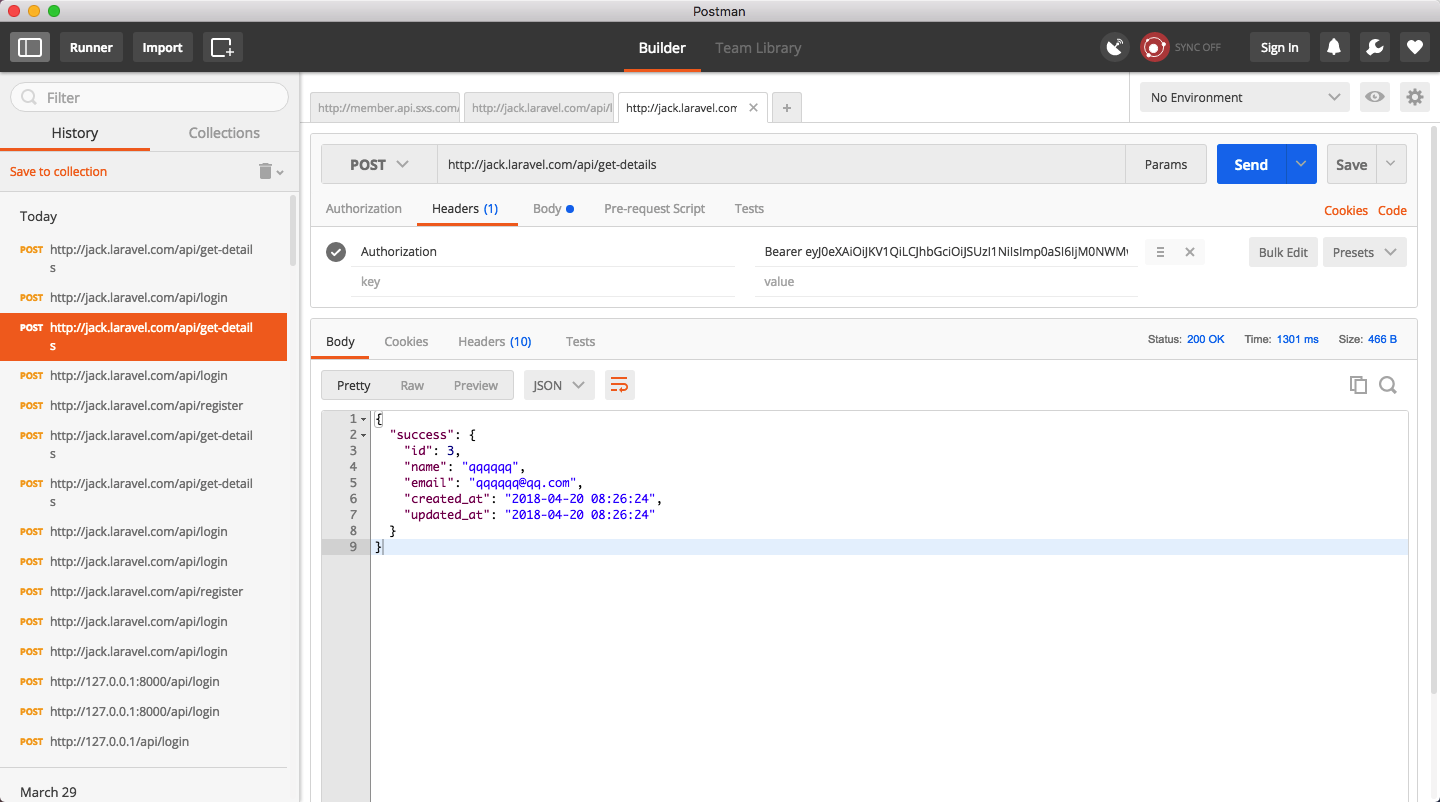This screenshot has height=802, width=1440.
Task: Open the Presets dropdown
Action: coord(1365,252)
